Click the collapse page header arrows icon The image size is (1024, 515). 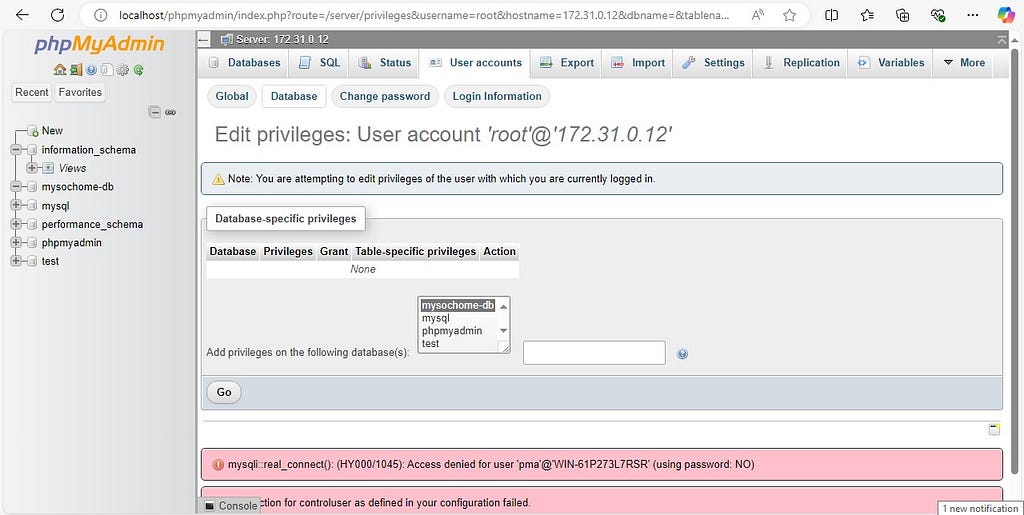tap(1002, 40)
